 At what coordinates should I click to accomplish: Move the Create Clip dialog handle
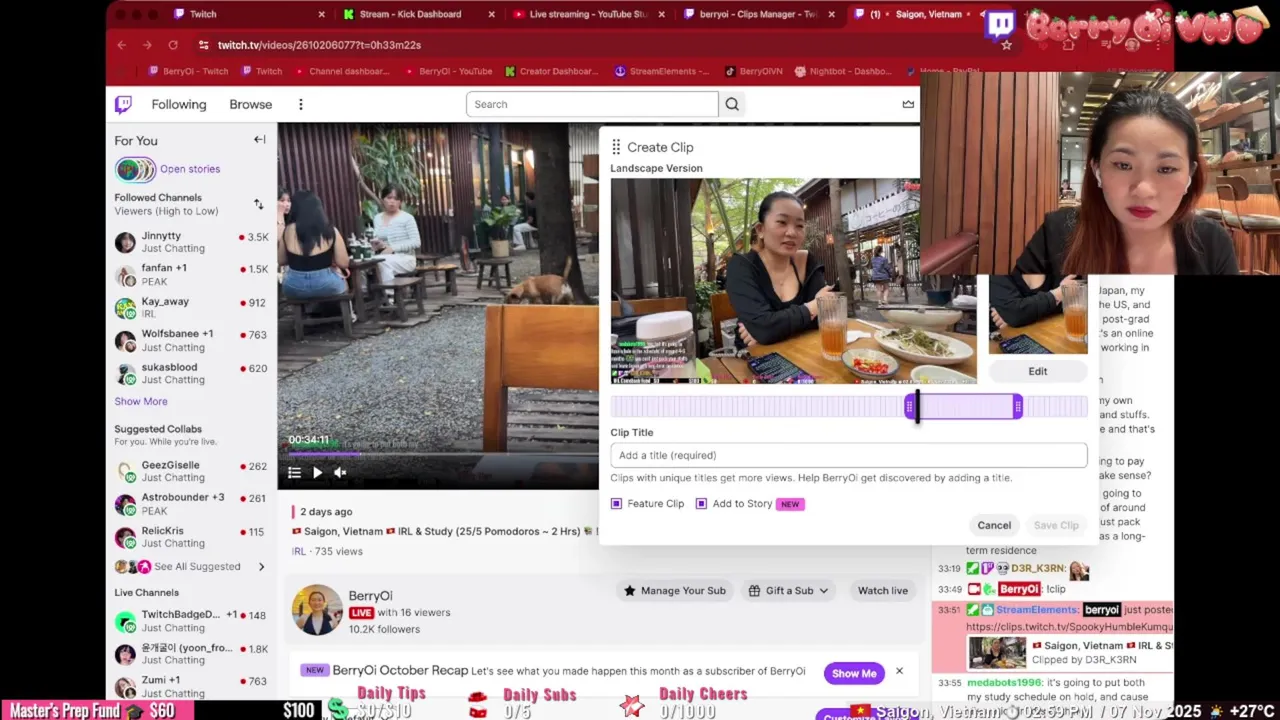coord(616,147)
